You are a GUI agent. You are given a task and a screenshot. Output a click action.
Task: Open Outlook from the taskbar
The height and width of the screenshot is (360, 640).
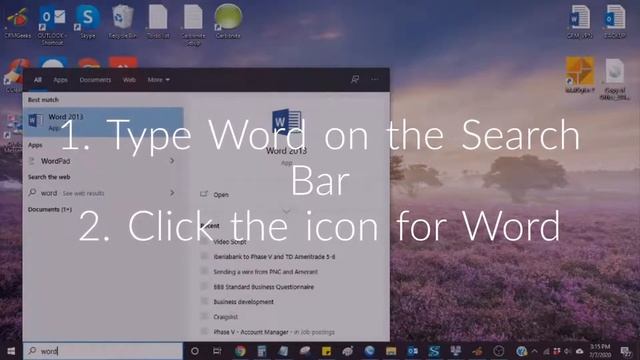click(413, 351)
